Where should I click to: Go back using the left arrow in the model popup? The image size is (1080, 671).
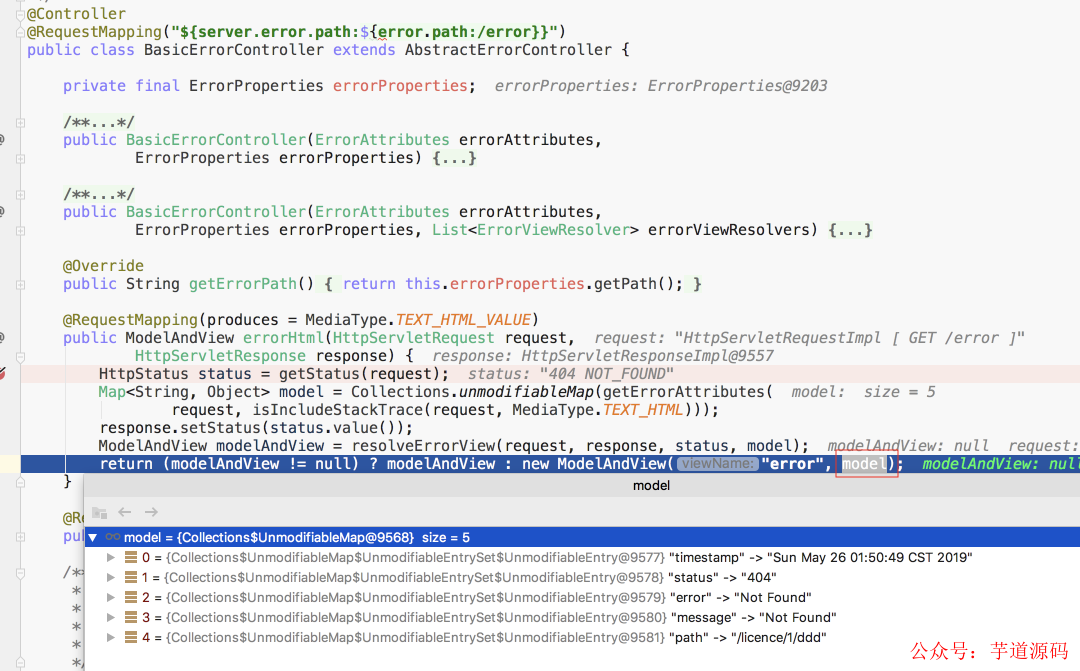pos(125,512)
